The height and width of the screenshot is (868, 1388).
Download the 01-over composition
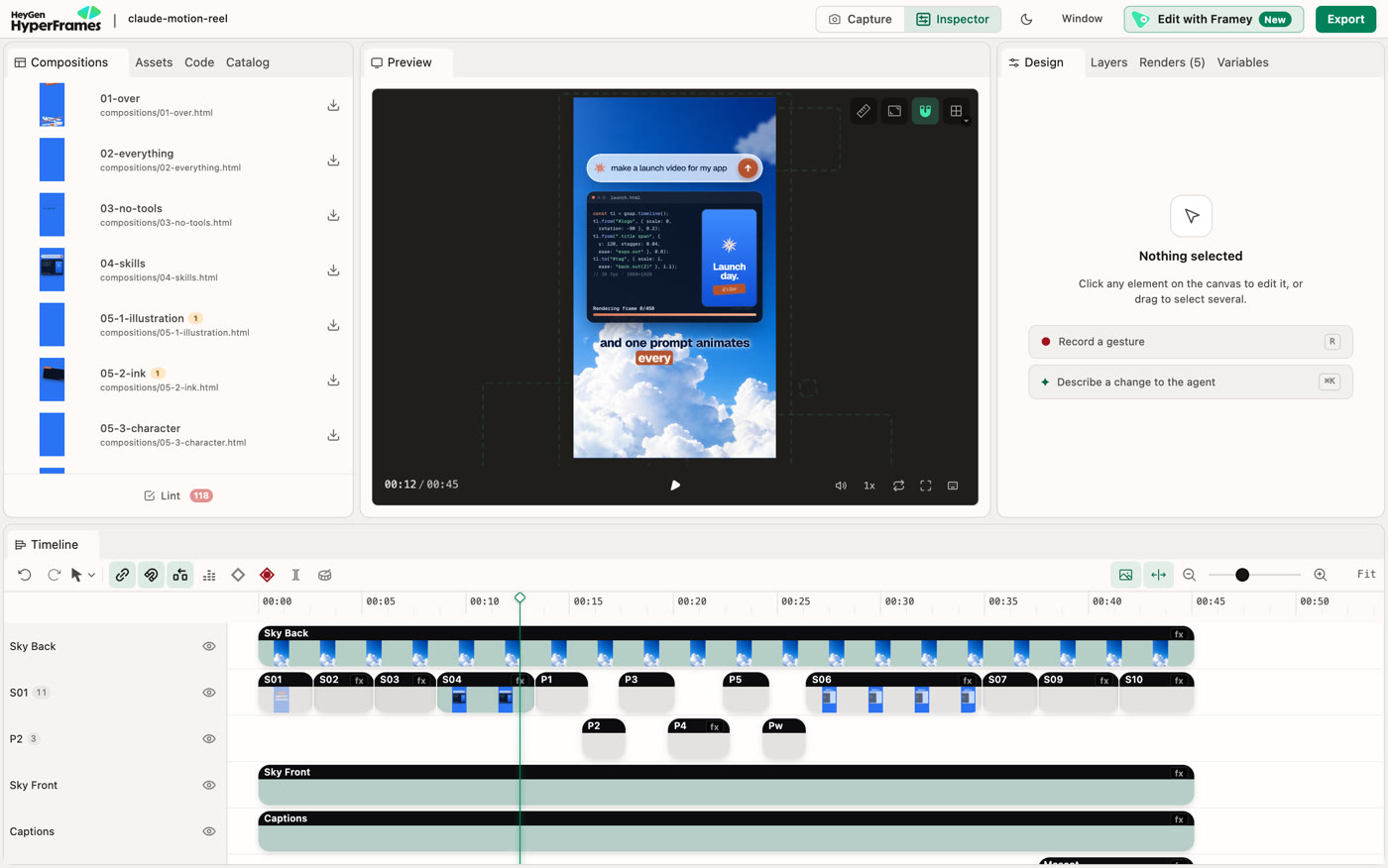(333, 105)
